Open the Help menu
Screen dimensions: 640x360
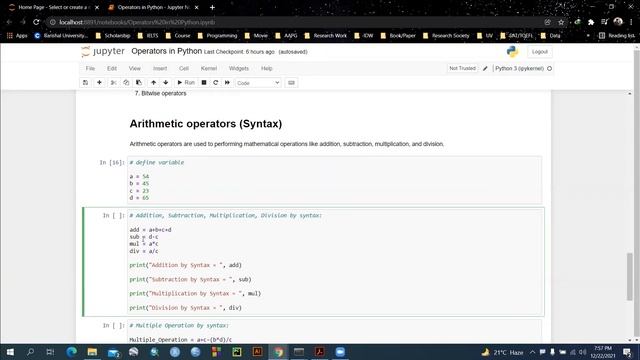point(267,69)
